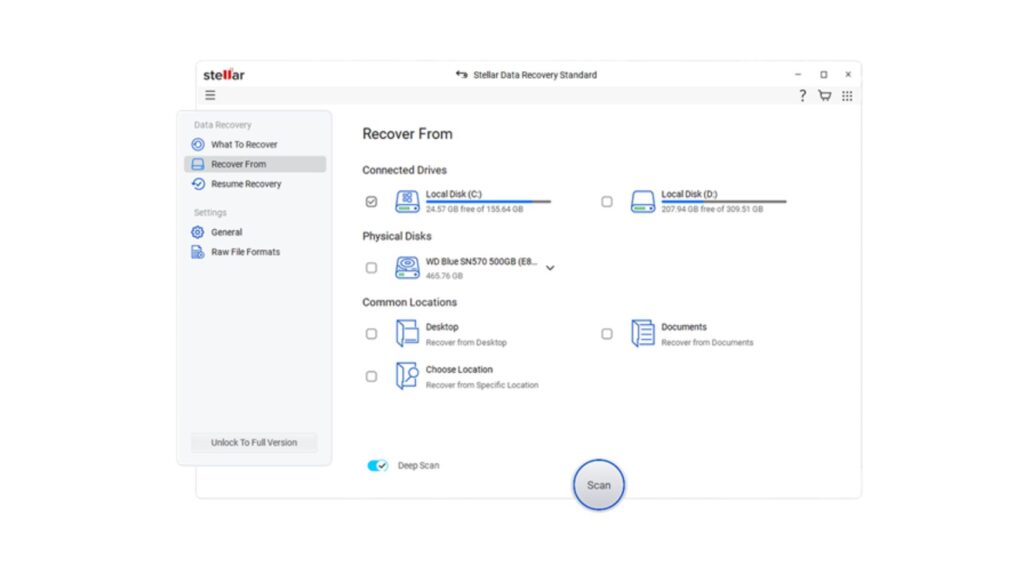
Task: Click the Documents location icon
Action: pos(643,333)
